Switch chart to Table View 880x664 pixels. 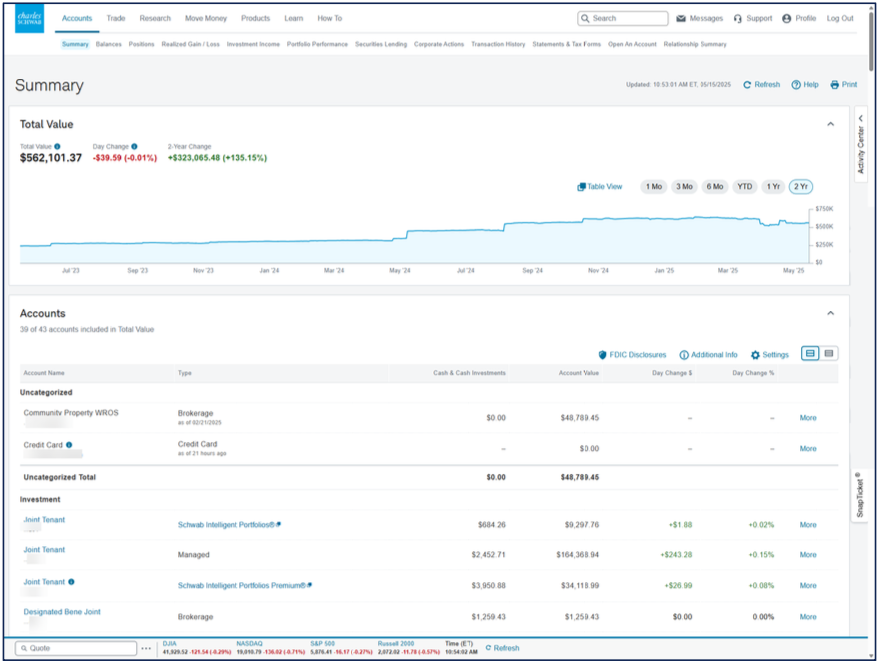coord(599,187)
